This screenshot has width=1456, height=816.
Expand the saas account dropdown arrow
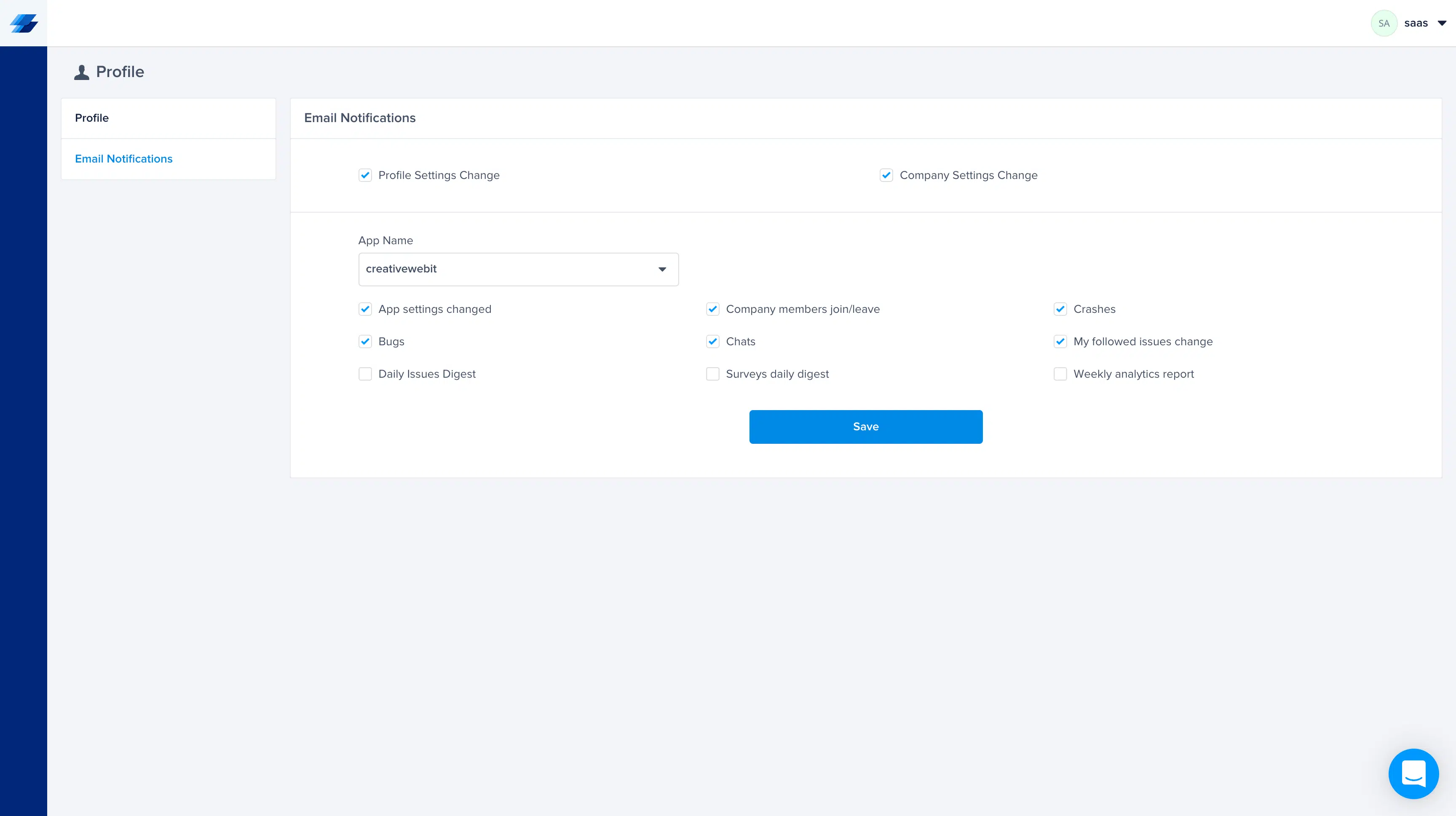[1442, 23]
